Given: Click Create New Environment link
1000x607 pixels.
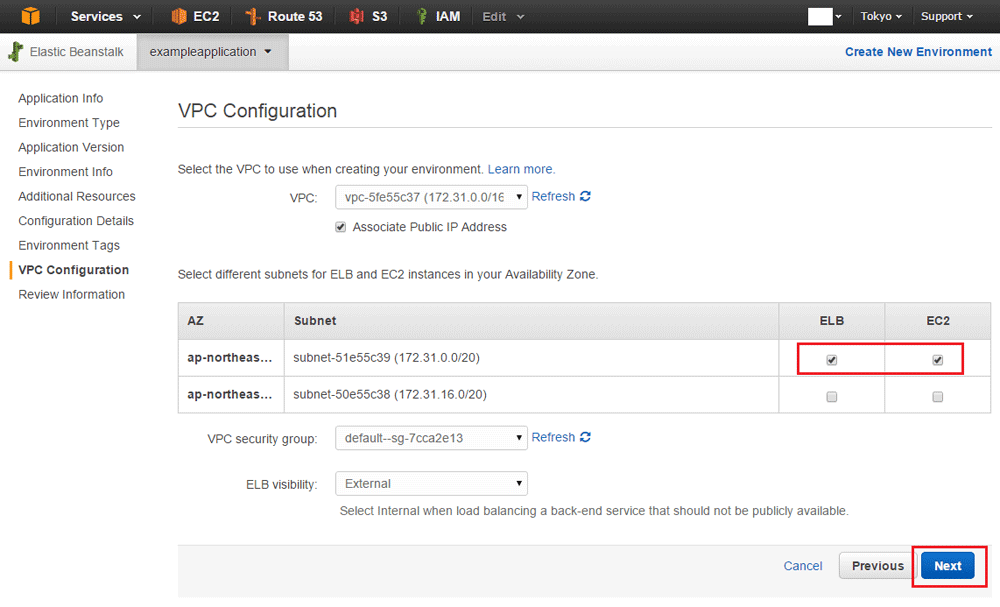Looking at the screenshot, I should pyautogui.click(x=918, y=52).
